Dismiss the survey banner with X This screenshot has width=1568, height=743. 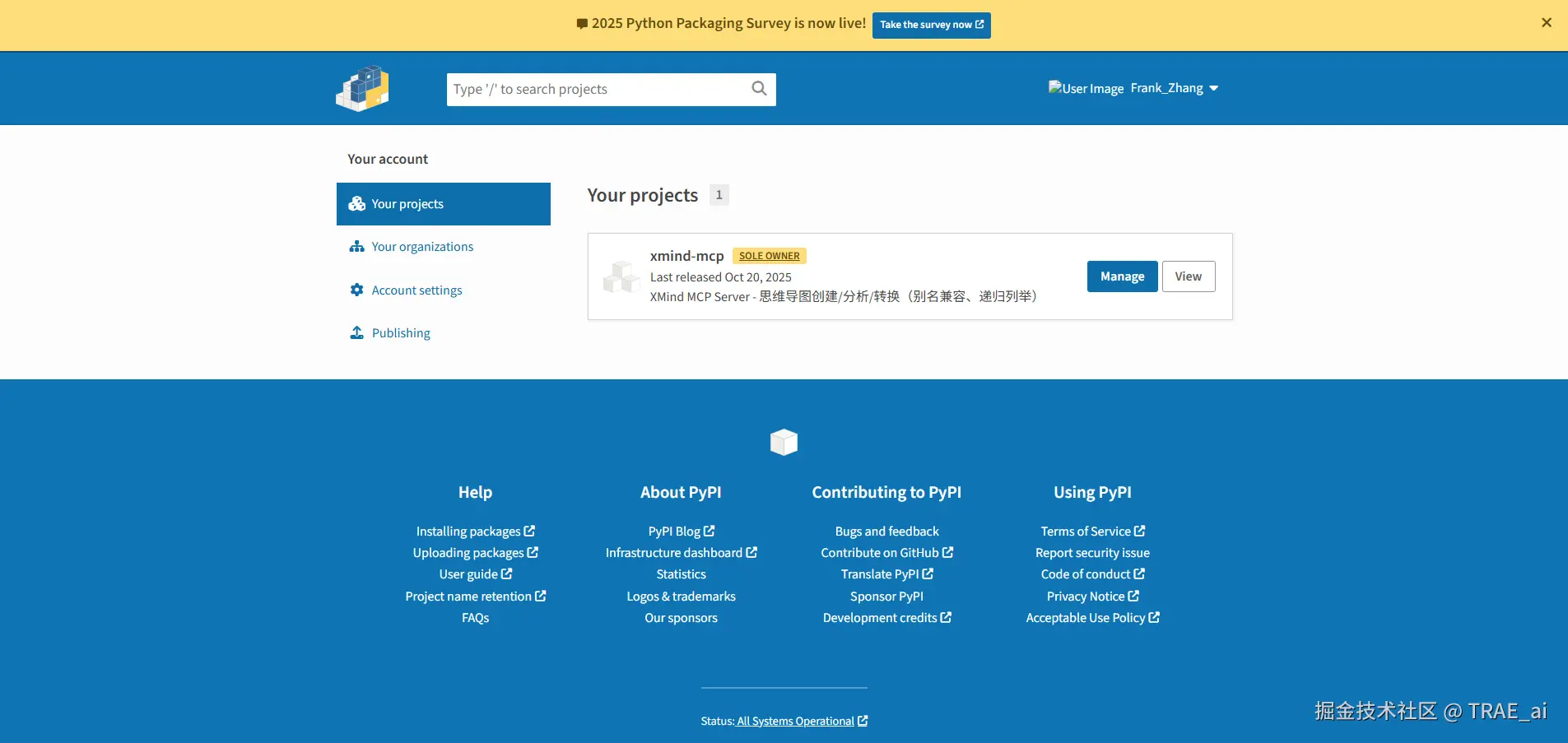(x=1547, y=23)
